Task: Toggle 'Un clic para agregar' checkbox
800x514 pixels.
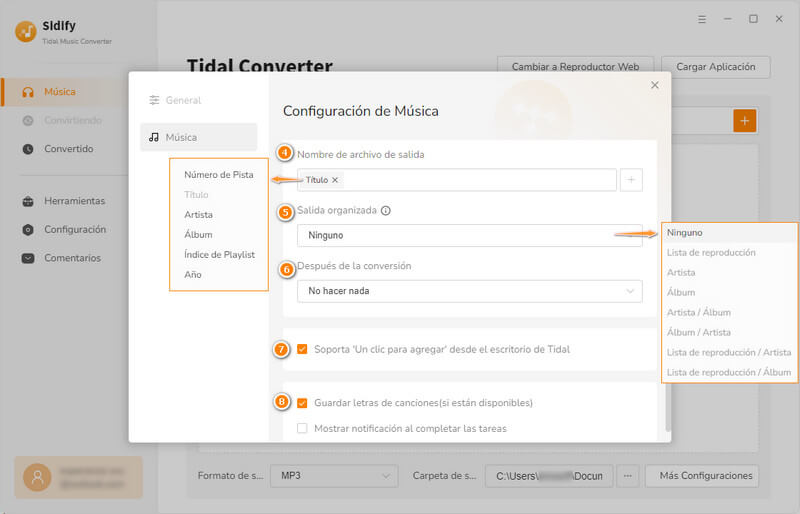Action: (302, 350)
